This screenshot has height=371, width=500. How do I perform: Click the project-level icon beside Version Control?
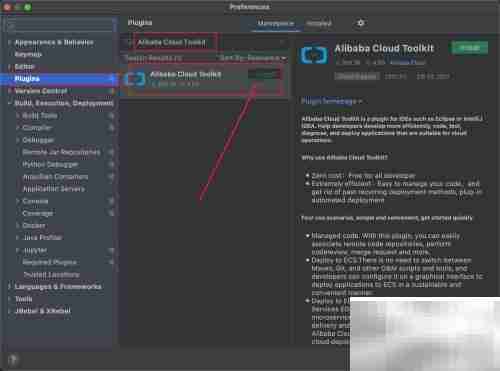pyautogui.click(x=111, y=91)
